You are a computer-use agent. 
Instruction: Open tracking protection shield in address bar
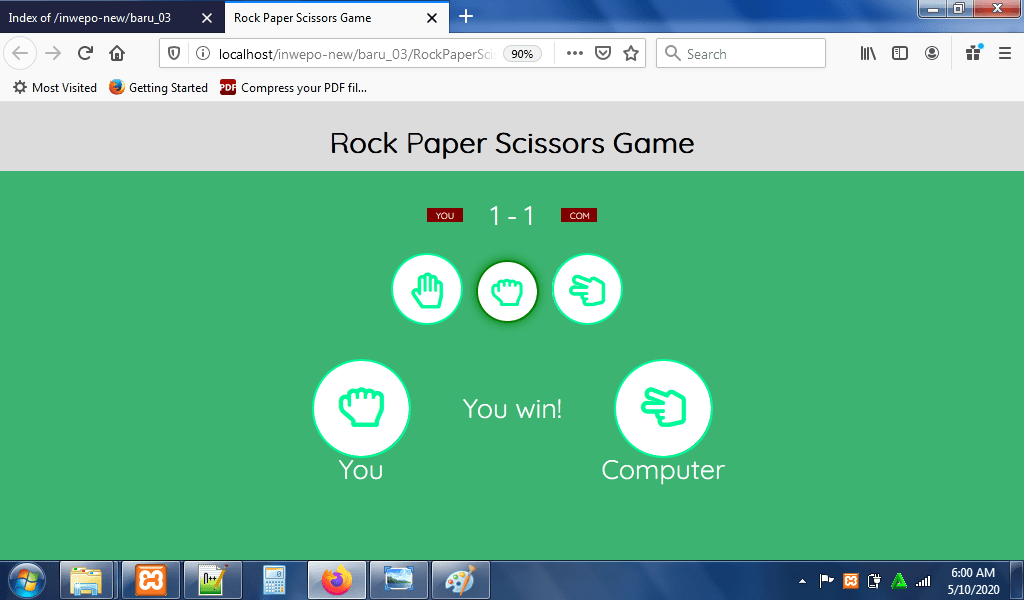tap(174, 54)
